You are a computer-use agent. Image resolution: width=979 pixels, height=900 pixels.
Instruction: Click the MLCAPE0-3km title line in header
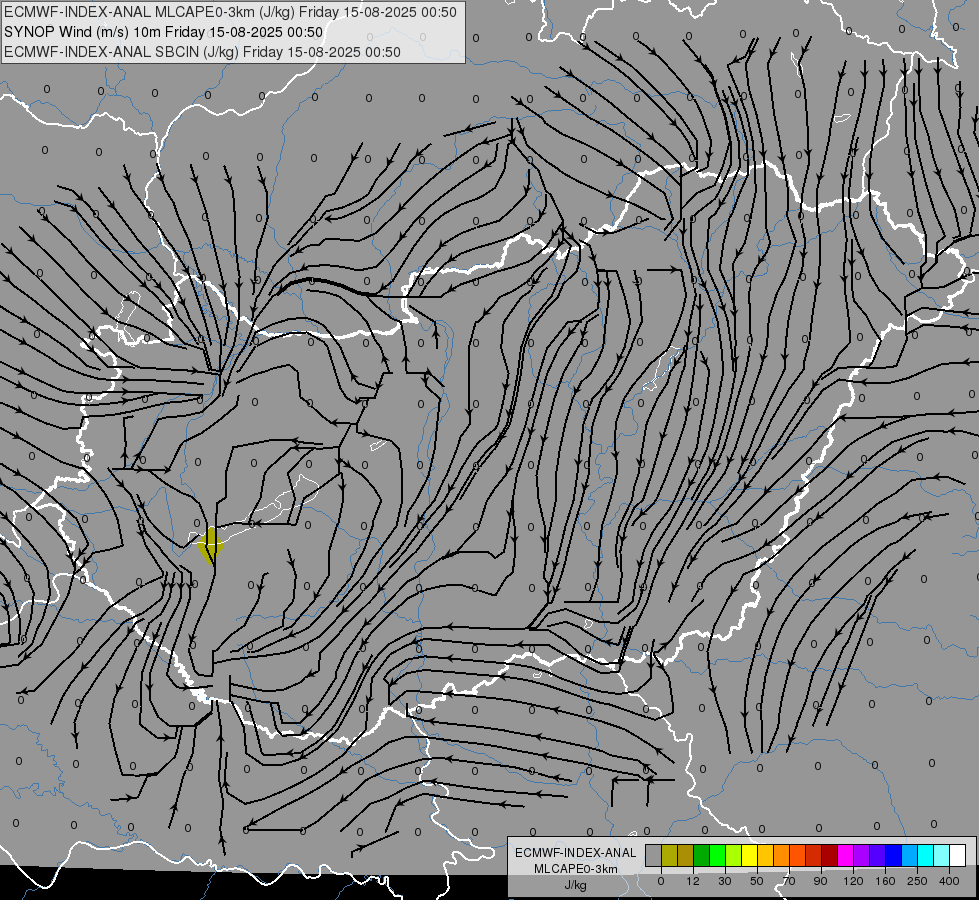click(230, 12)
